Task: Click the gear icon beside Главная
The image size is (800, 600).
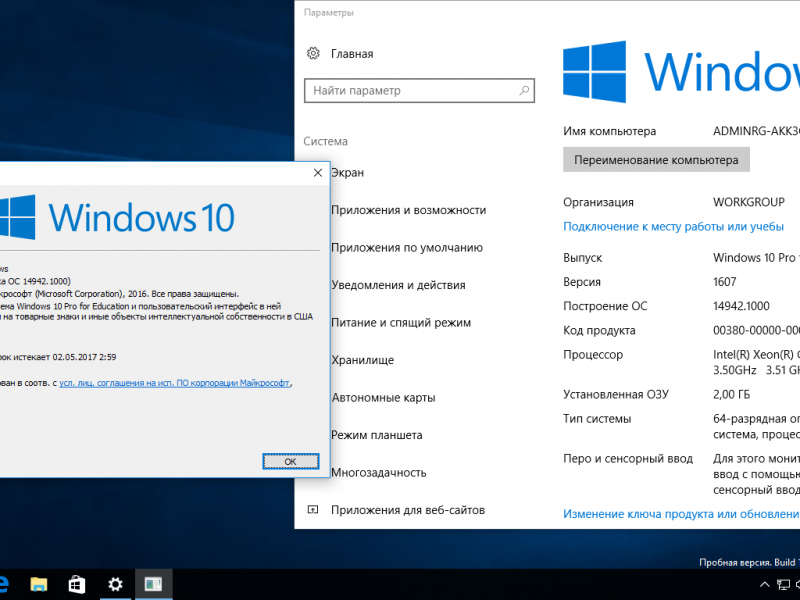Action: click(313, 53)
